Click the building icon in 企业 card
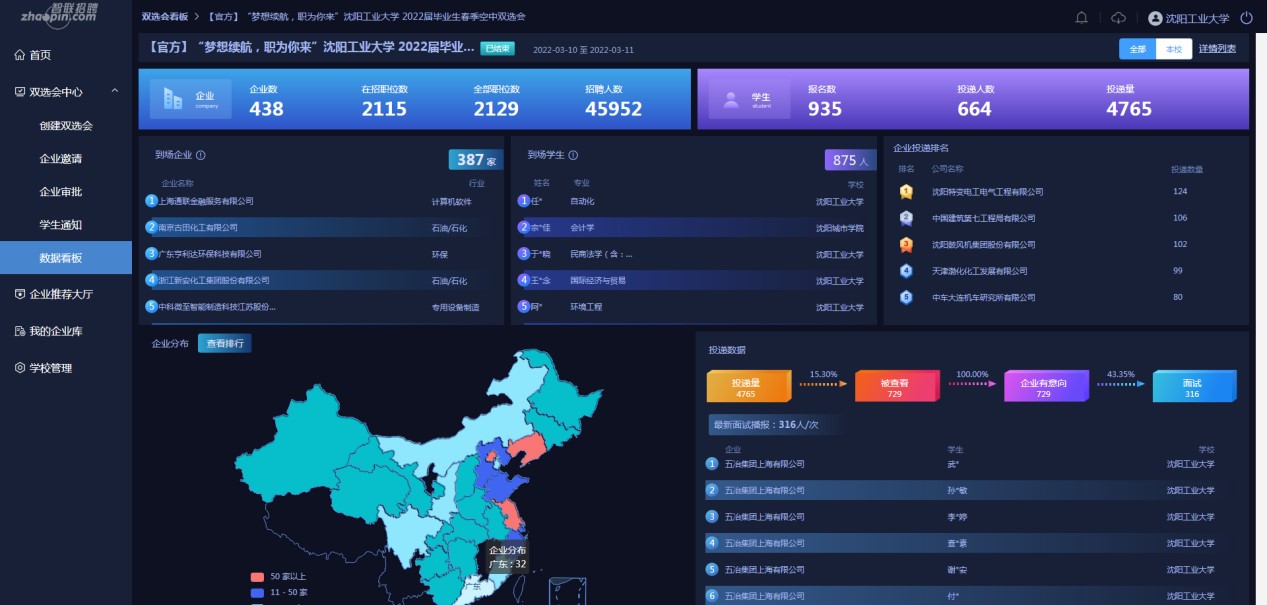1267x605 pixels. click(173, 99)
